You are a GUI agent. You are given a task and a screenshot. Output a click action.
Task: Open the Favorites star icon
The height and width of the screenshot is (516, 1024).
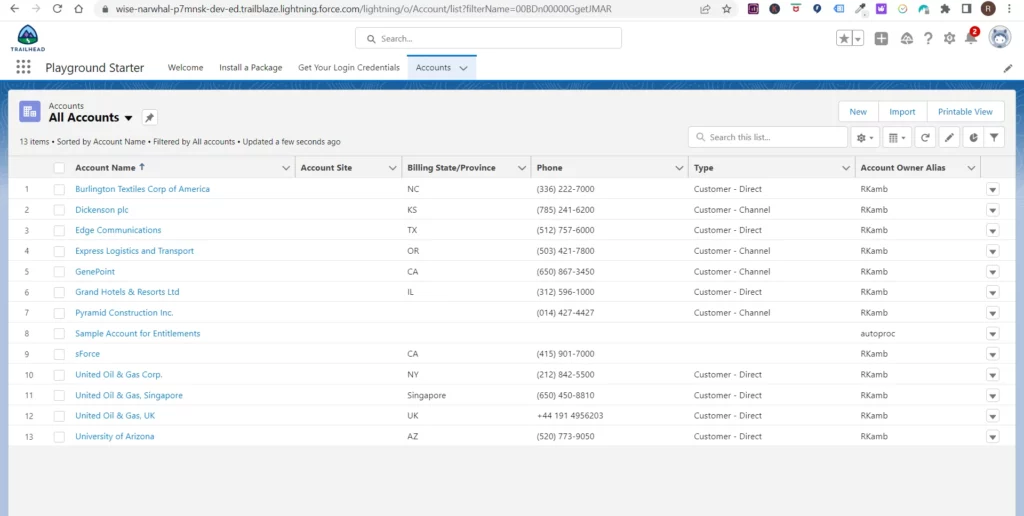point(844,39)
